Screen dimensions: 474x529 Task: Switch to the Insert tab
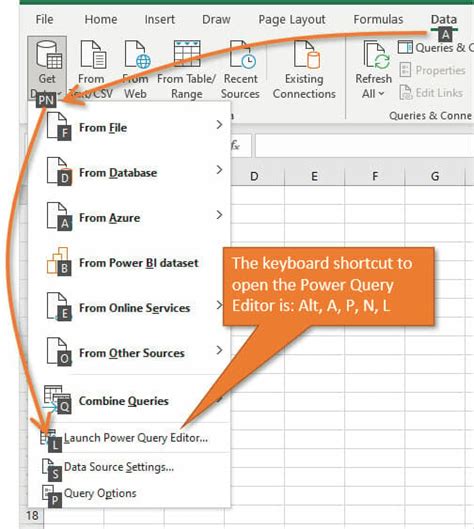pos(160,19)
